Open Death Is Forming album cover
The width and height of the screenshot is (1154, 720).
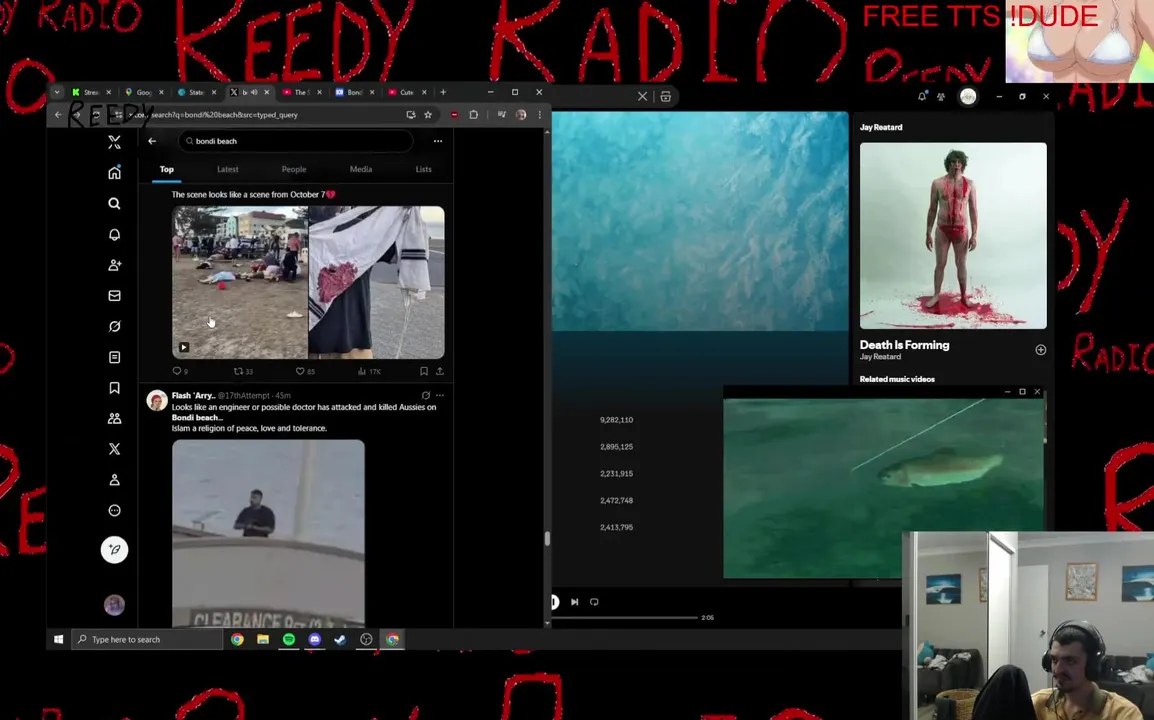[x=953, y=236]
